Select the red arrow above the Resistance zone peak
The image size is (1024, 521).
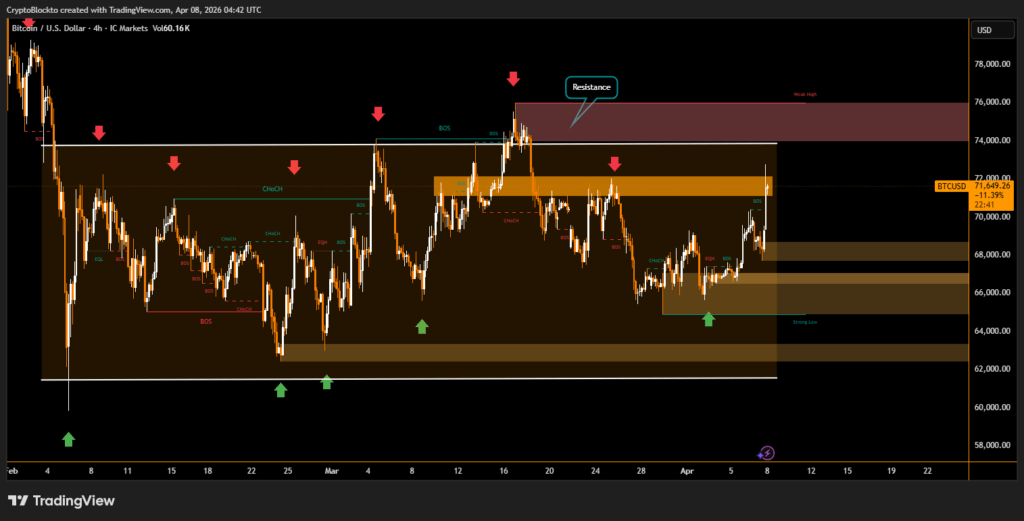coord(513,78)
